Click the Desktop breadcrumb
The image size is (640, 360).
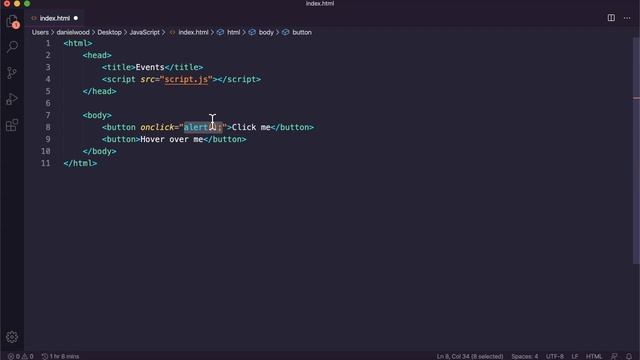point(109,32)
